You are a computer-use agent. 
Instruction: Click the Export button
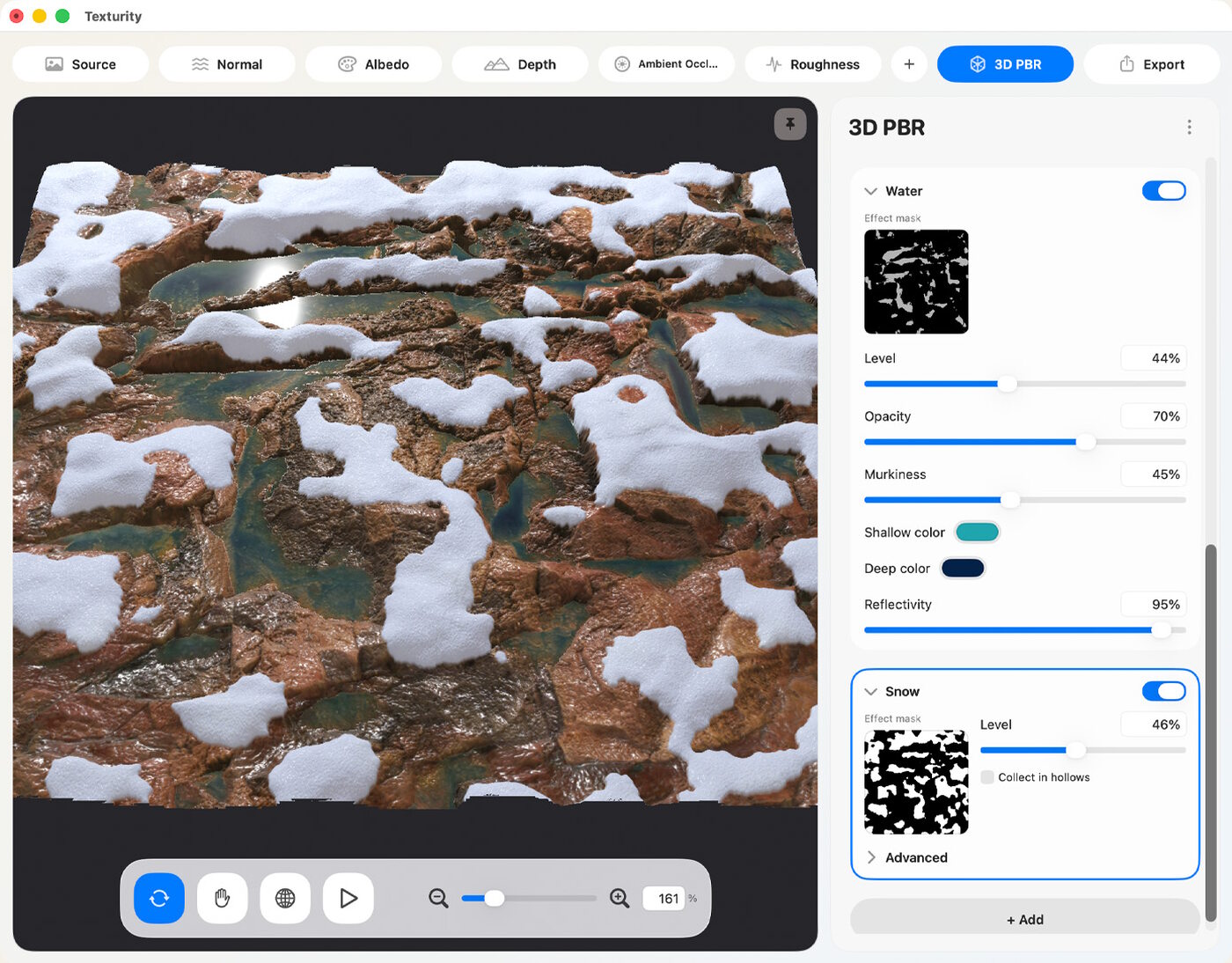point(1152,64)
